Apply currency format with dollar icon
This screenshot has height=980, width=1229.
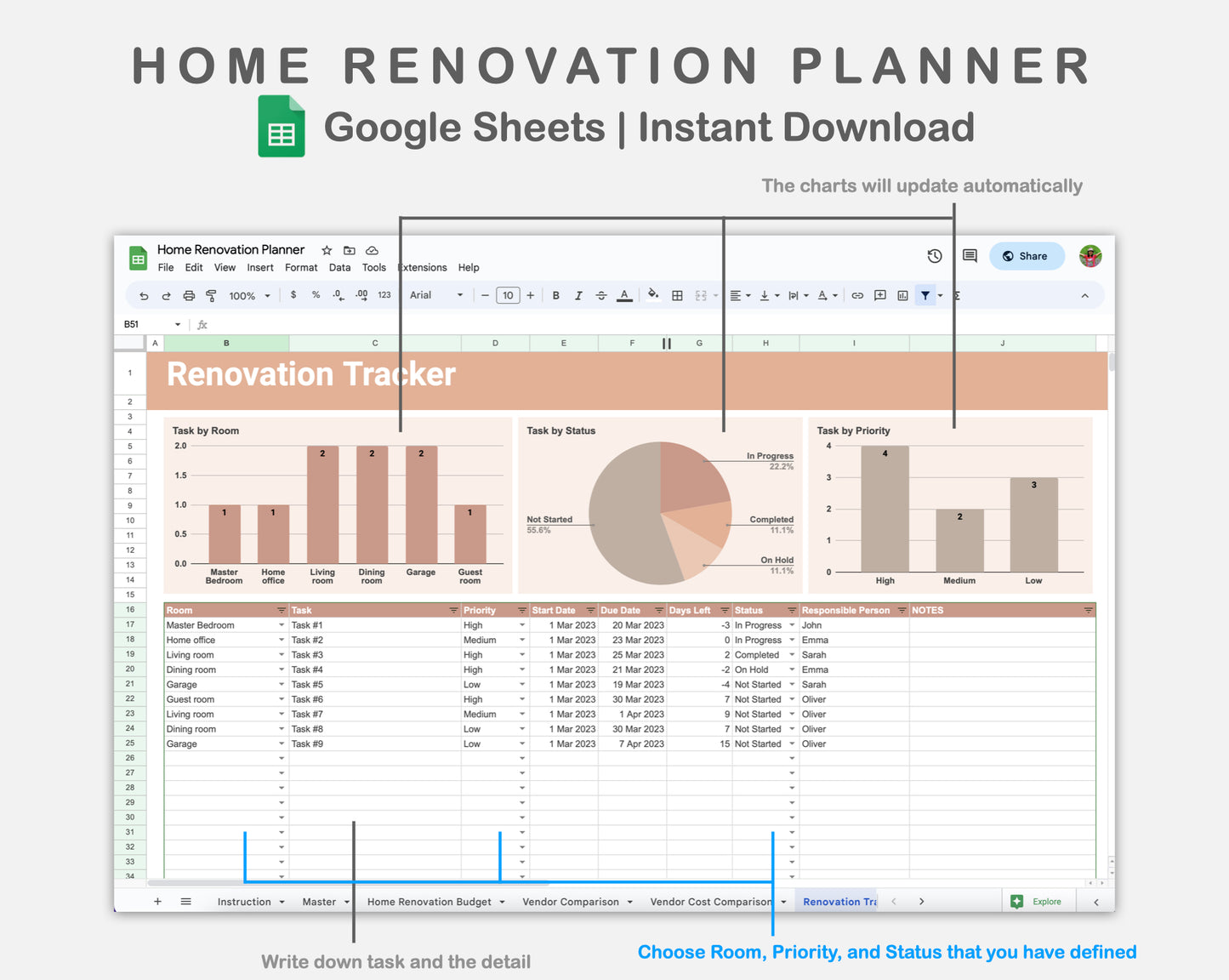(293, 295)
